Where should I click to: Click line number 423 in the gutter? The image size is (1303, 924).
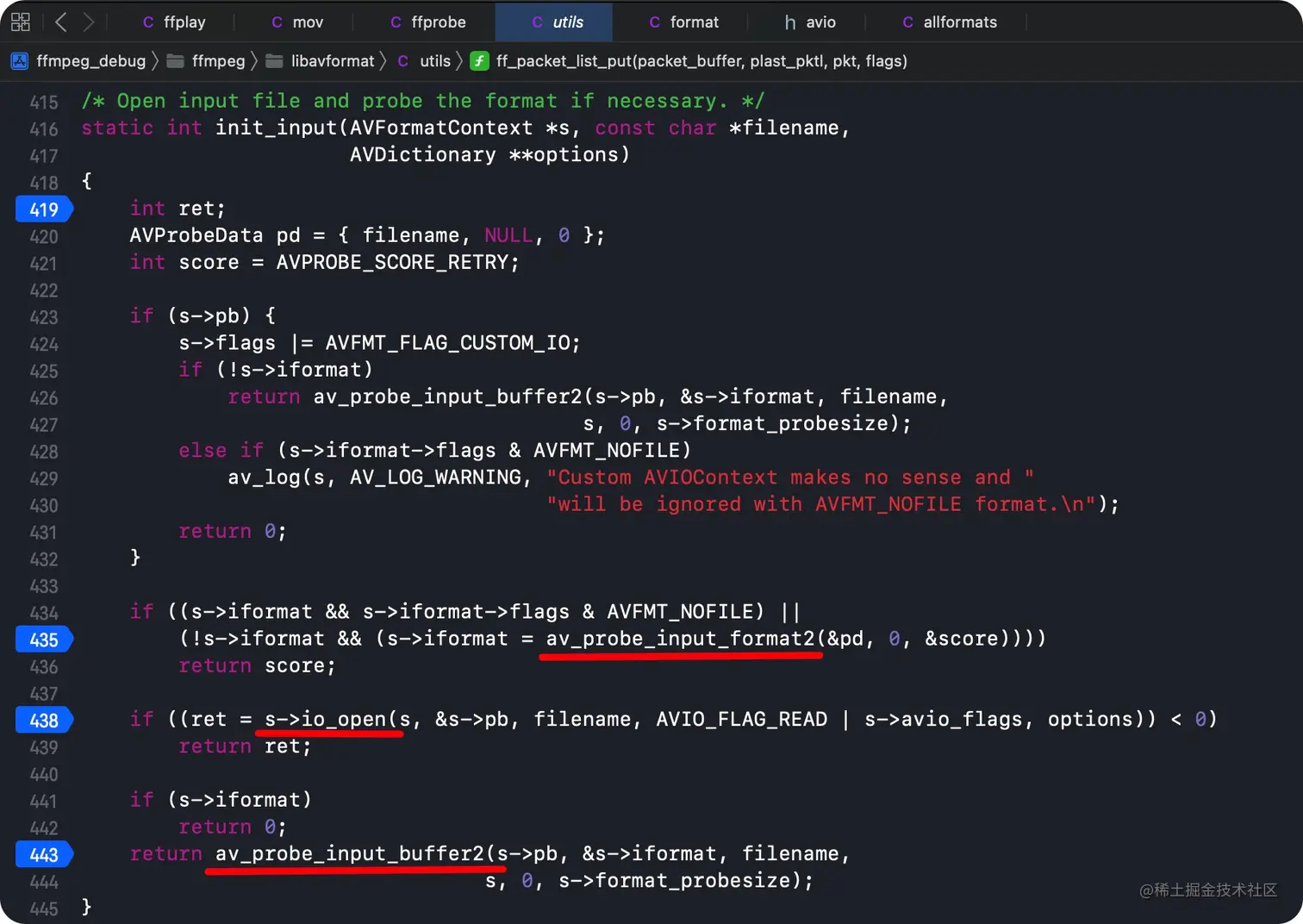pos(44,317)
